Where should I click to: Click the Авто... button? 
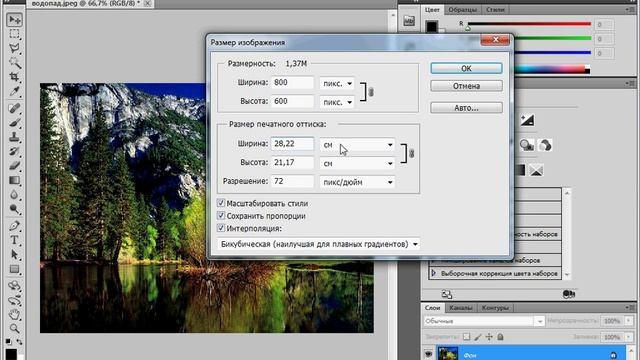coord(466,108)
